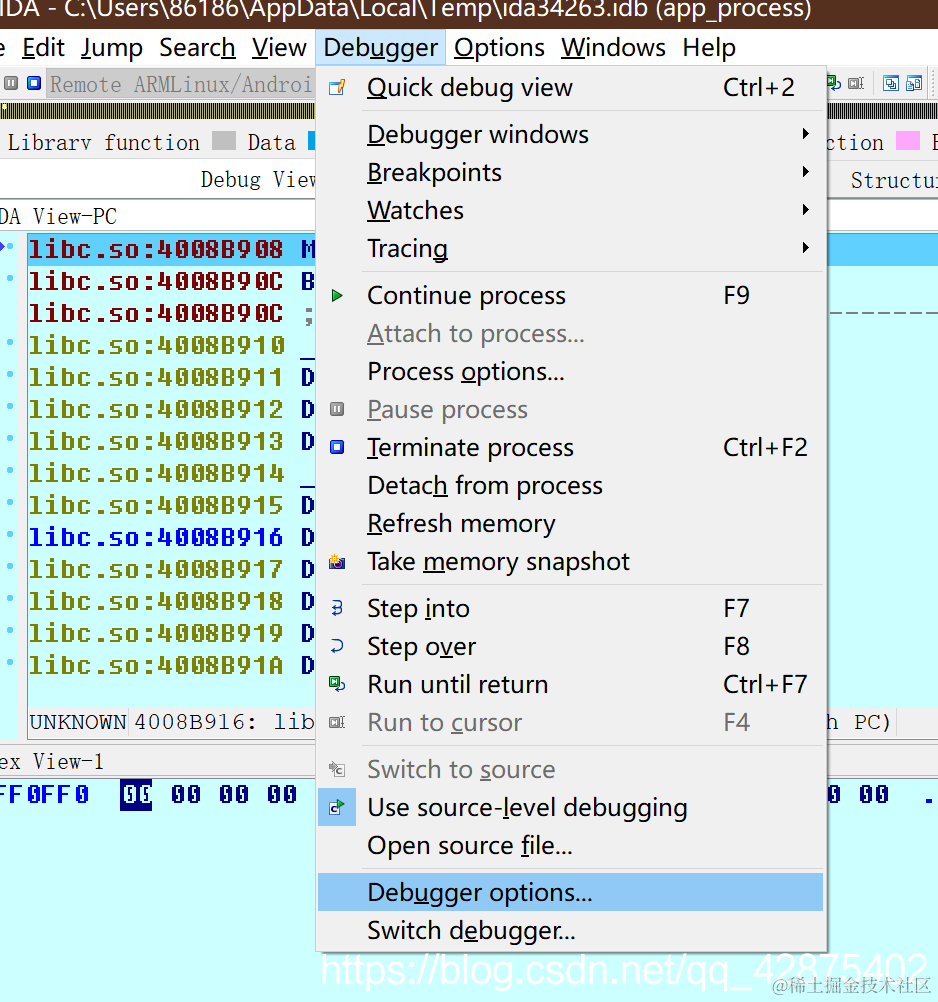
Task: Select Use source-level debugging entry
Action: coord(570,808)
